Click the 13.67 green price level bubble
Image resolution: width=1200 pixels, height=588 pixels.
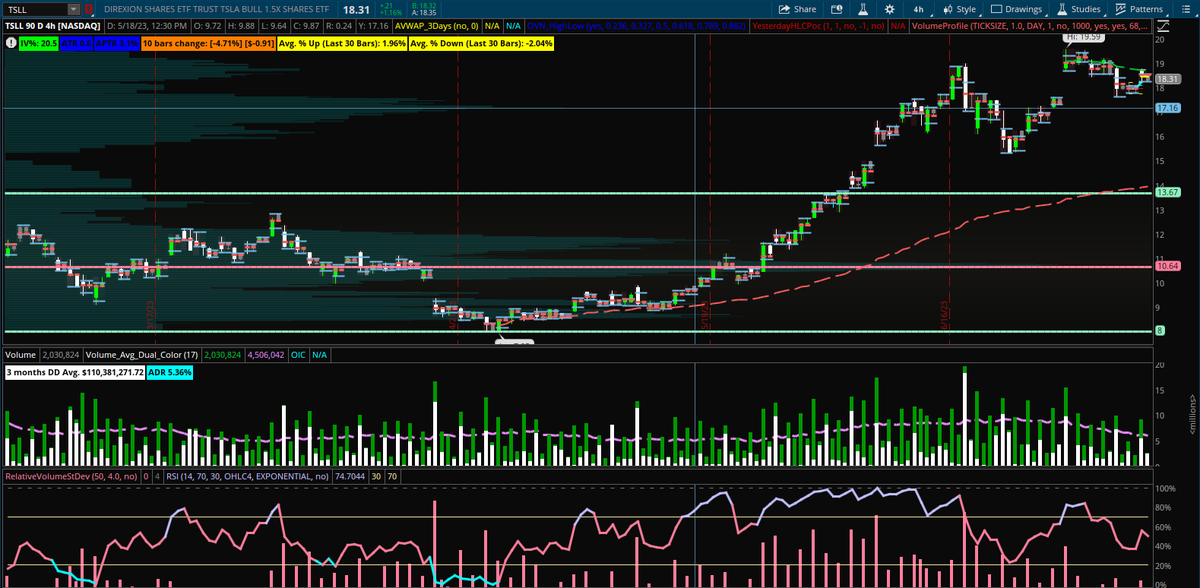click(1167, 192)
